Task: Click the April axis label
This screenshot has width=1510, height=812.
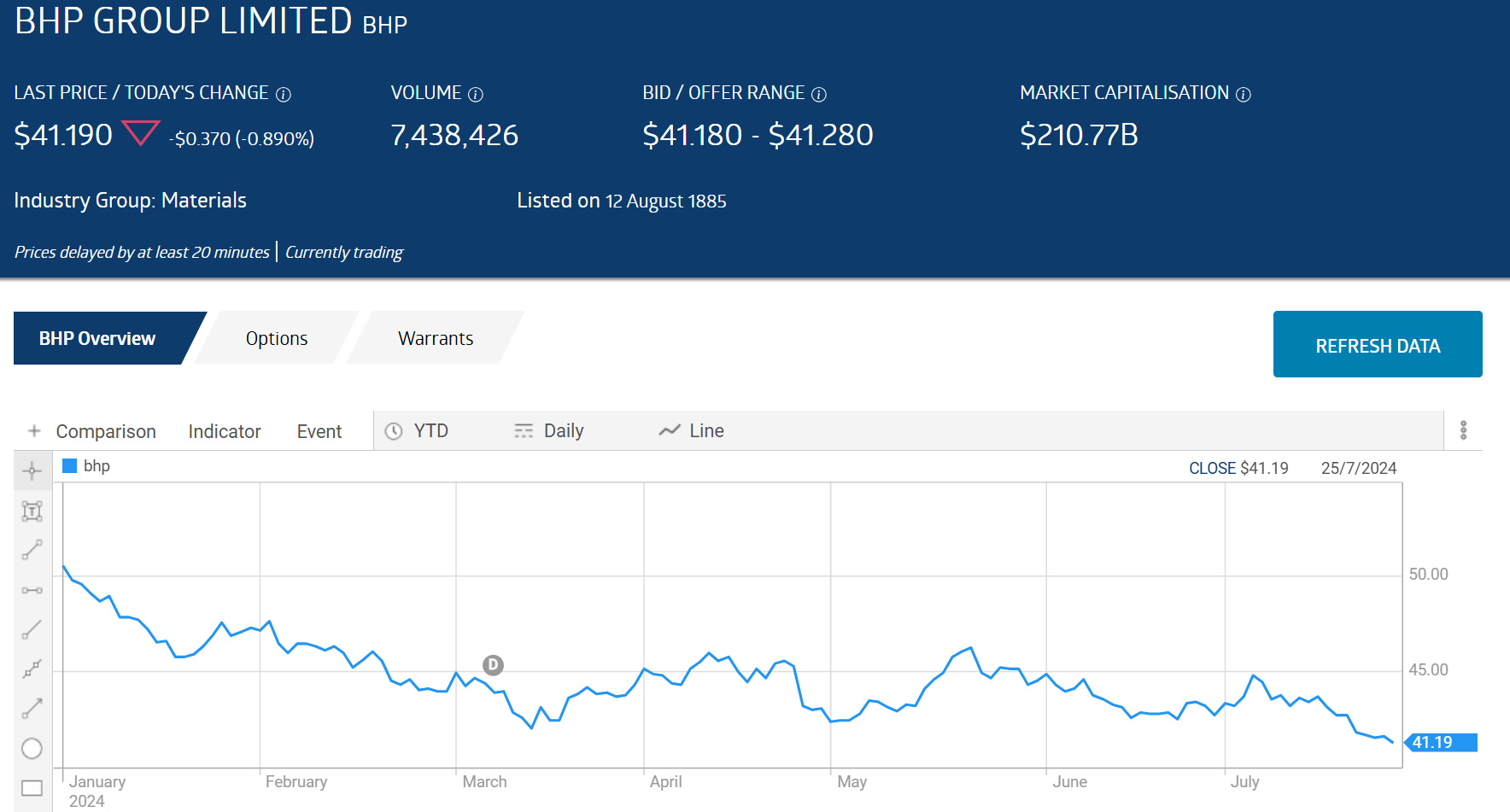Action: pyautogui.click(x=665, y=781)
